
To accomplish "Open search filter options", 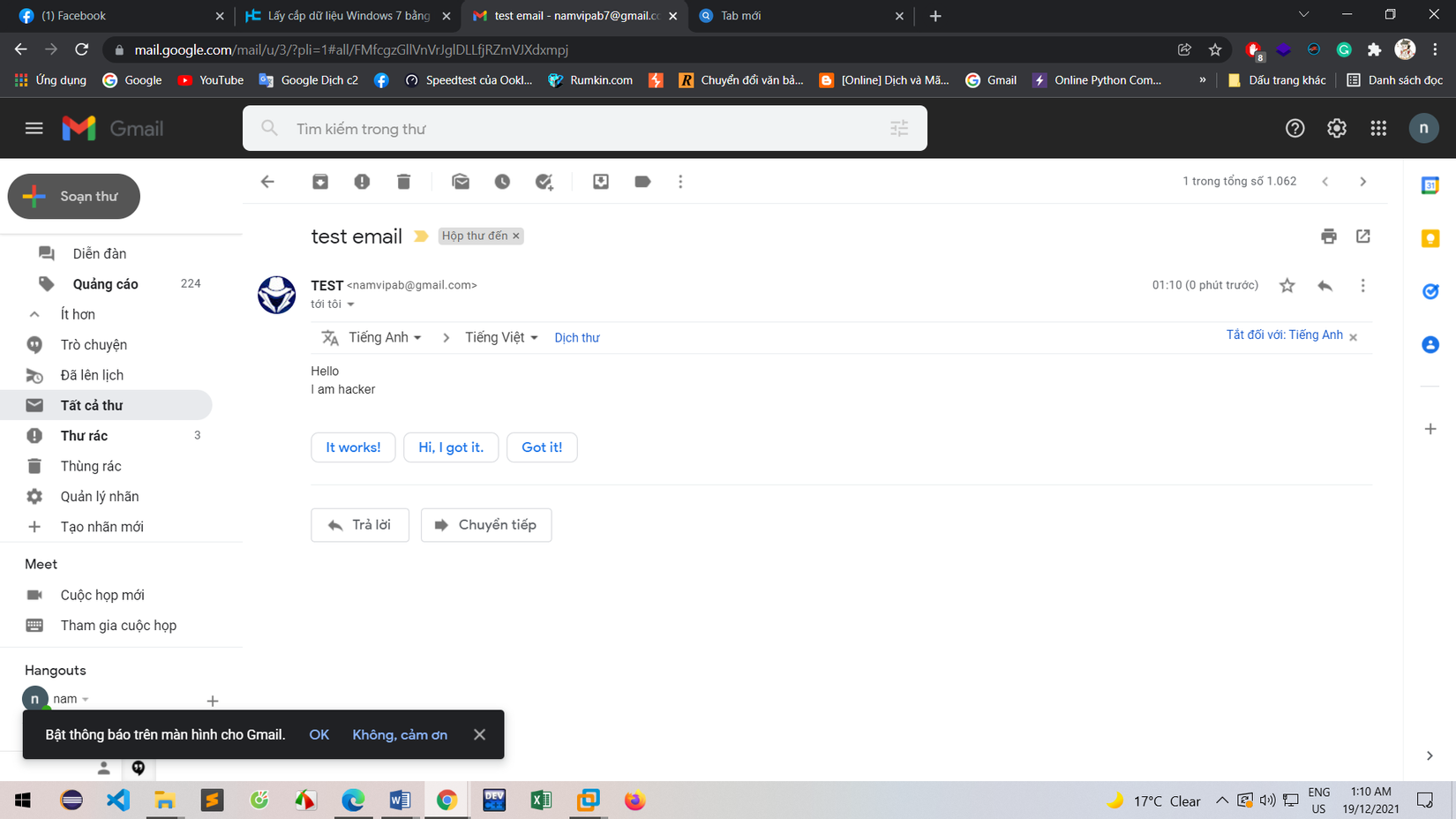I will tap(899, 128).
